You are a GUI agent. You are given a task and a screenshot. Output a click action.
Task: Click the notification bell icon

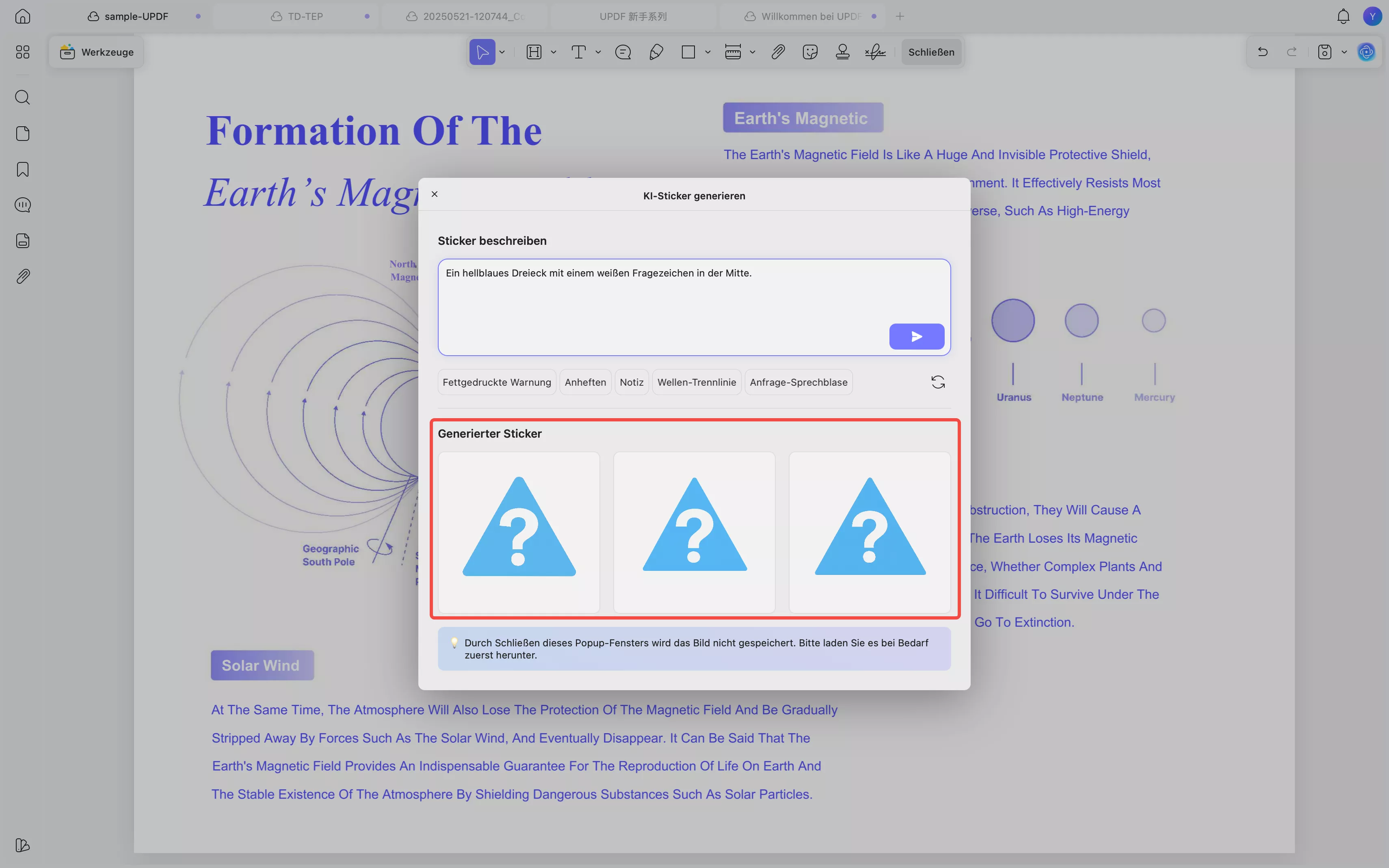(1342, 17)
